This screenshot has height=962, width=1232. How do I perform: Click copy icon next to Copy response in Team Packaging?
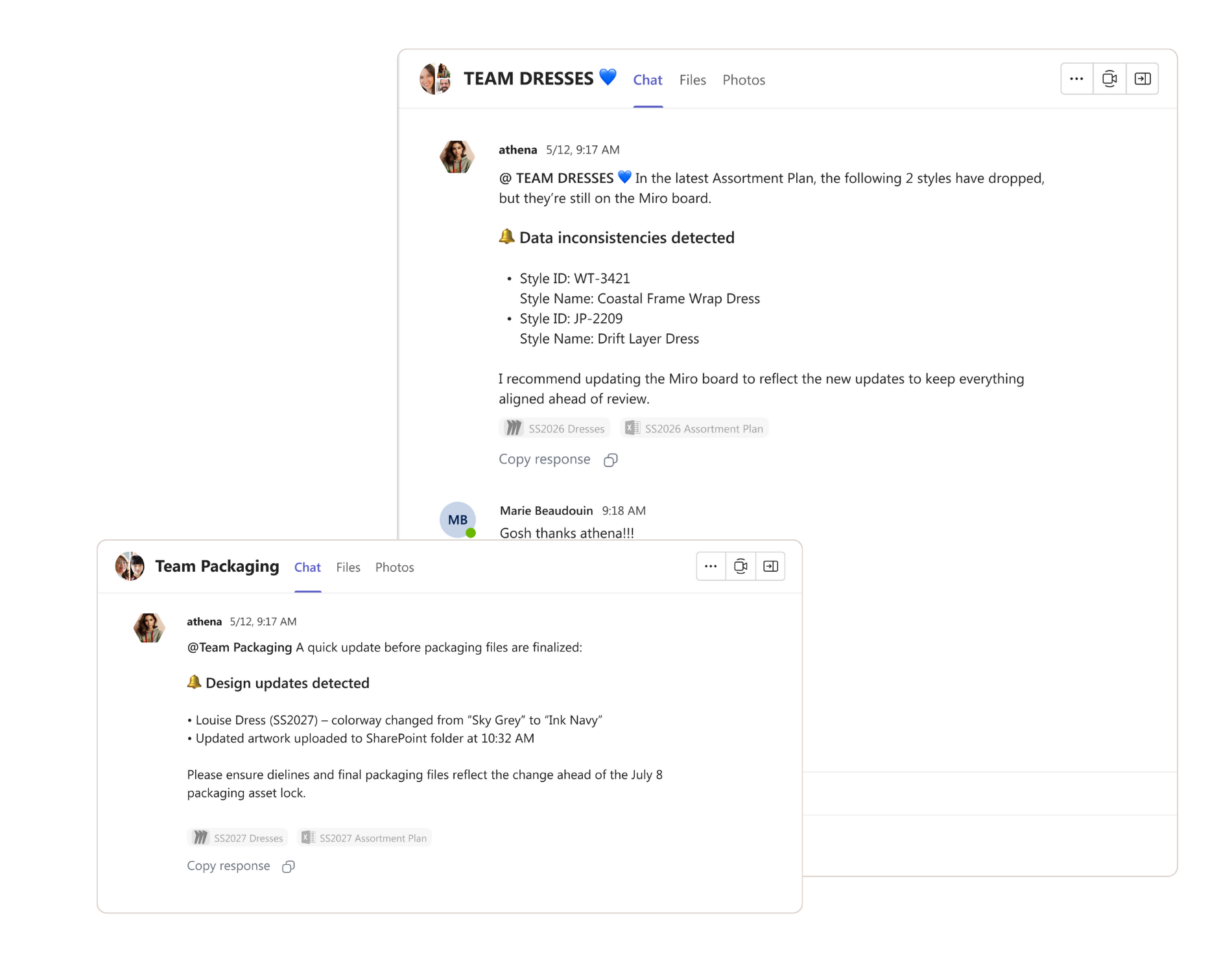pos(289,867)
